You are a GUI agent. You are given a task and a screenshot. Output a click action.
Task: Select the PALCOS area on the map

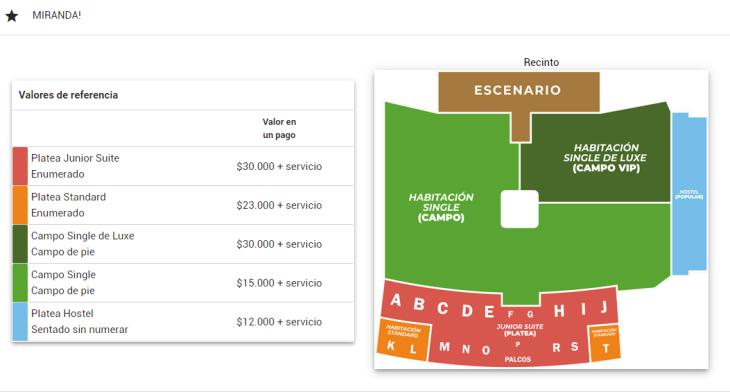pyautogui.click(x=518, y=359)
